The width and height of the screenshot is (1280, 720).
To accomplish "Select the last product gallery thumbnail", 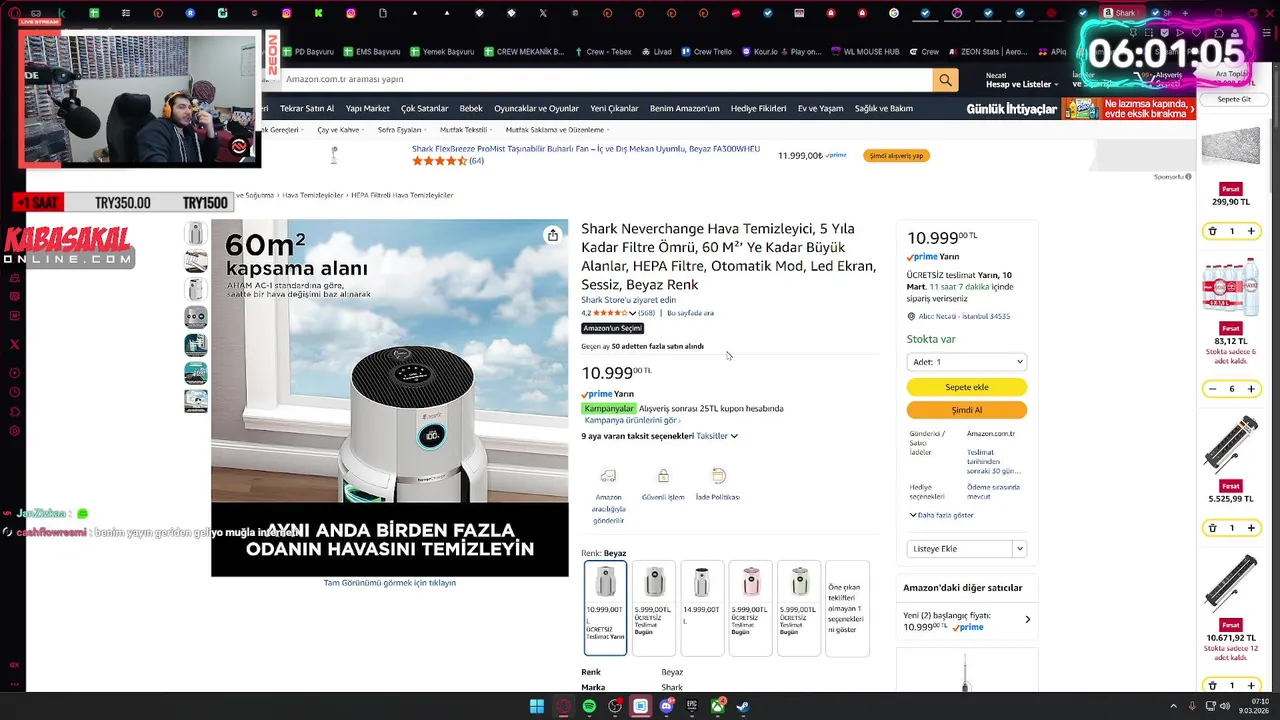I will tap(196, 401).
